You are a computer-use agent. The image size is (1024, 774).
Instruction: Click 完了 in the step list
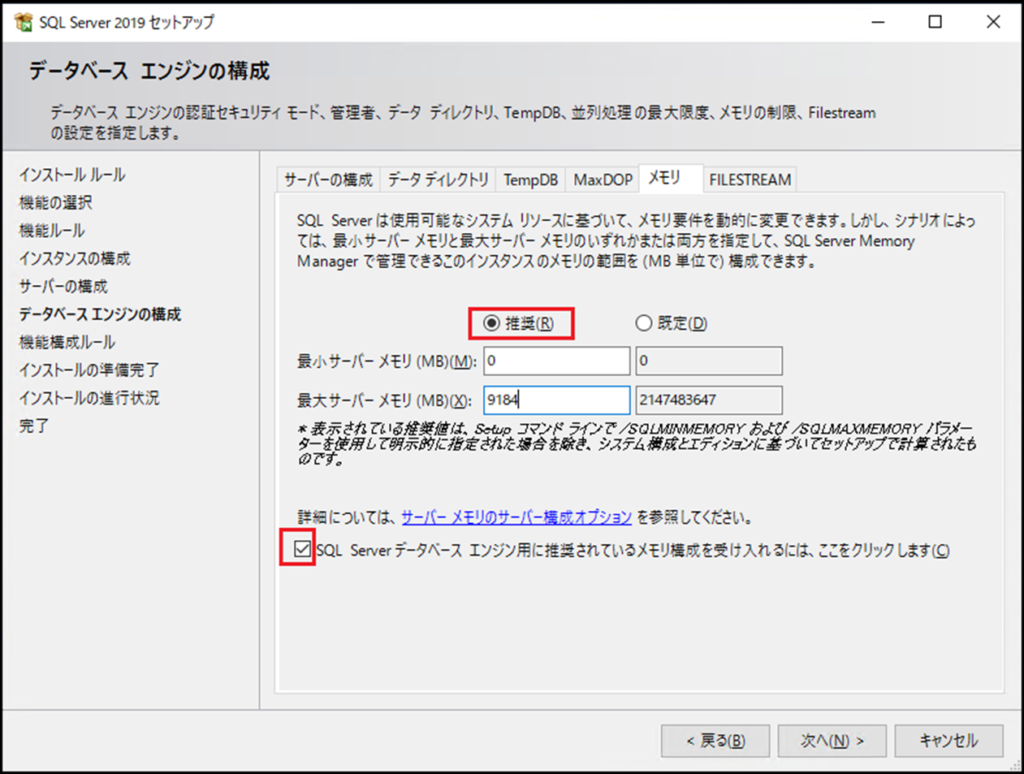pyautogui.click(x=33, y=426)
